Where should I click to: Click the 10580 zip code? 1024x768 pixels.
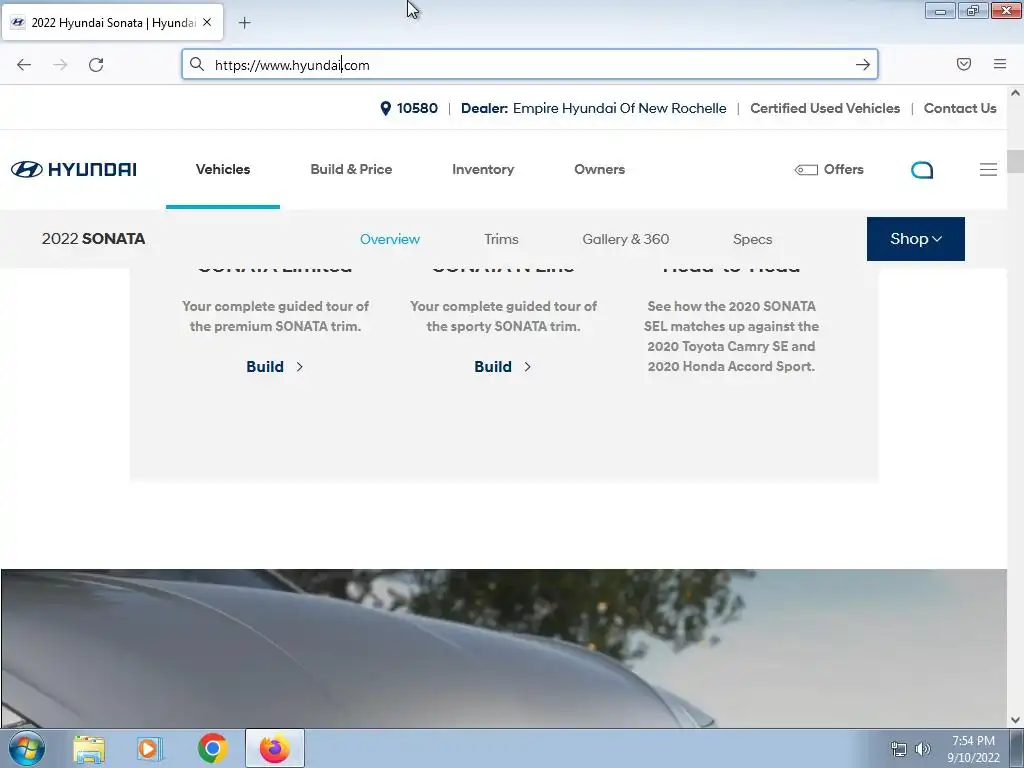(417, 108)
